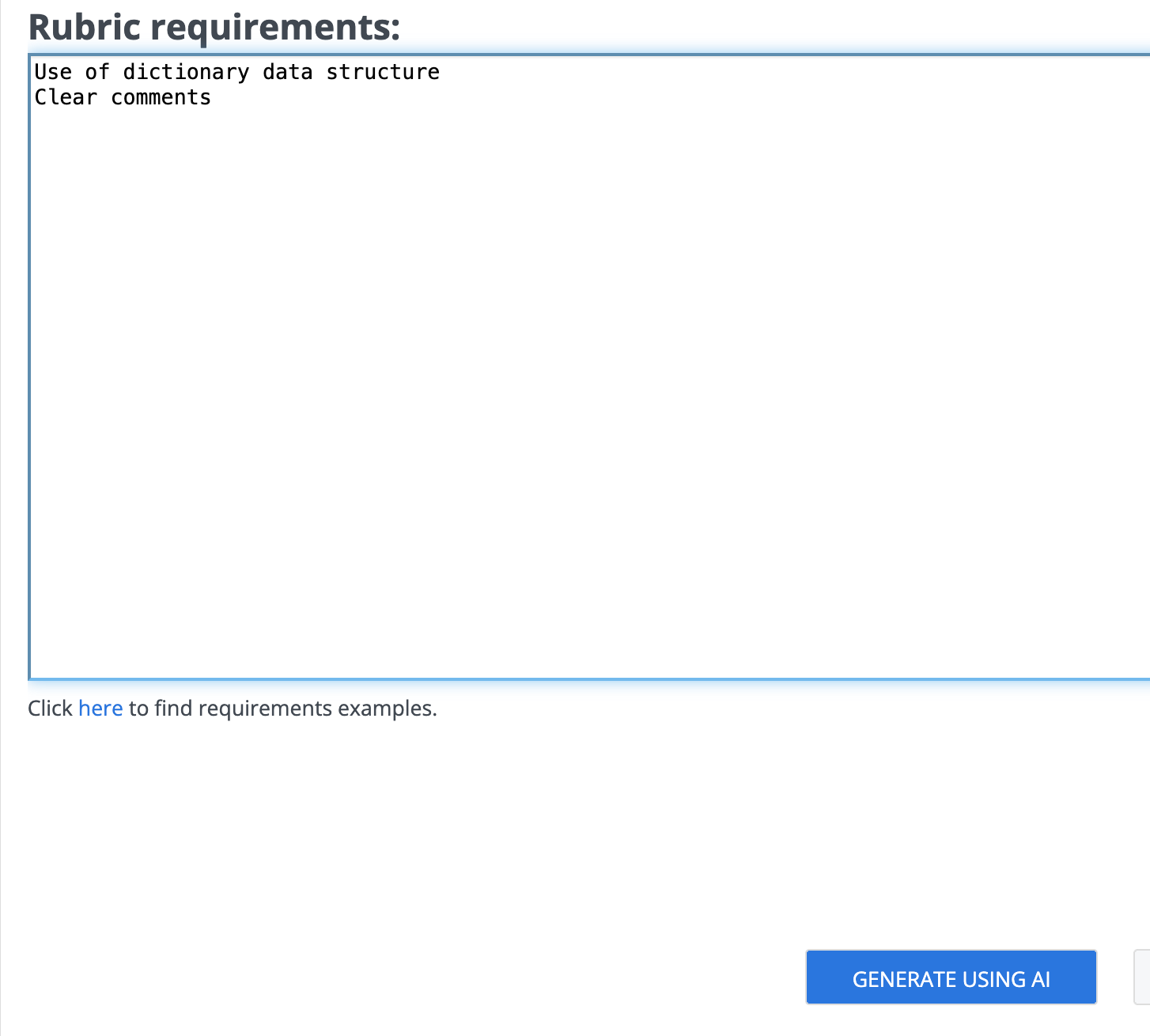Place cursor on the word 'dictionary'
Image resolution: width=1150 pixels, height=1036 pixels.
[186, 72]
